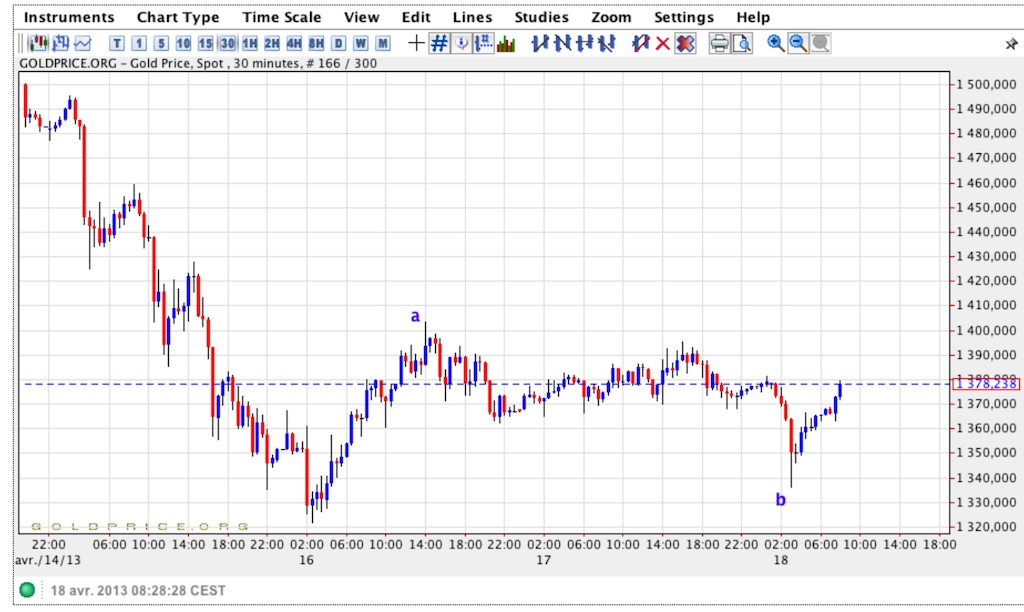Viewport: 1024px width, 612px height.
Task: Select the candlestick chart type icon
Action: click(x=38, y=43)
